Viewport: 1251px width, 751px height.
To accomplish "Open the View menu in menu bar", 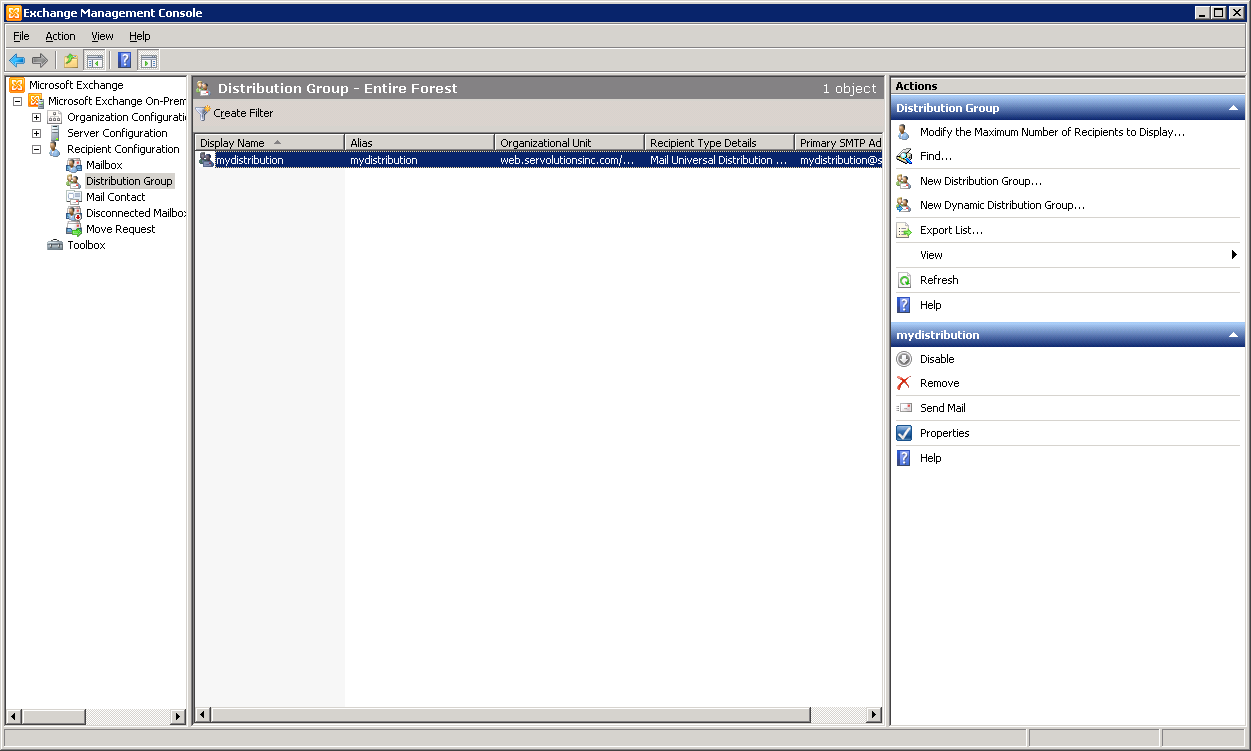I will [102, 36].
